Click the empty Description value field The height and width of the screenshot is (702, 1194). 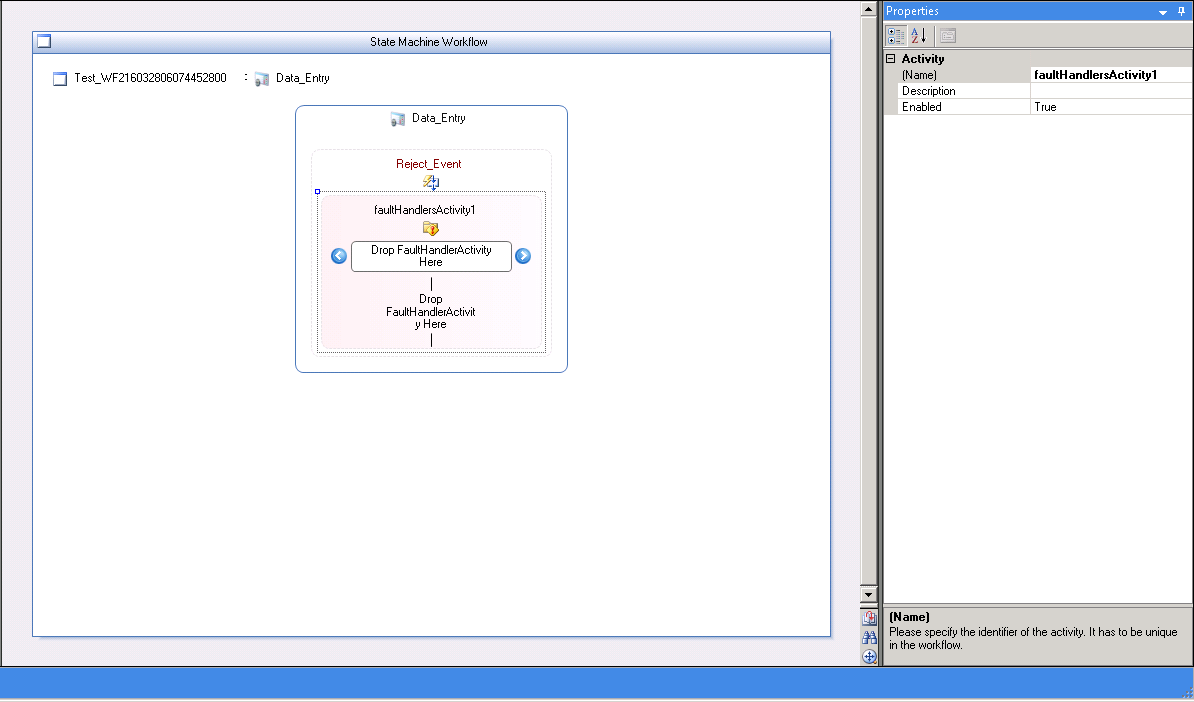point(1111,91)
